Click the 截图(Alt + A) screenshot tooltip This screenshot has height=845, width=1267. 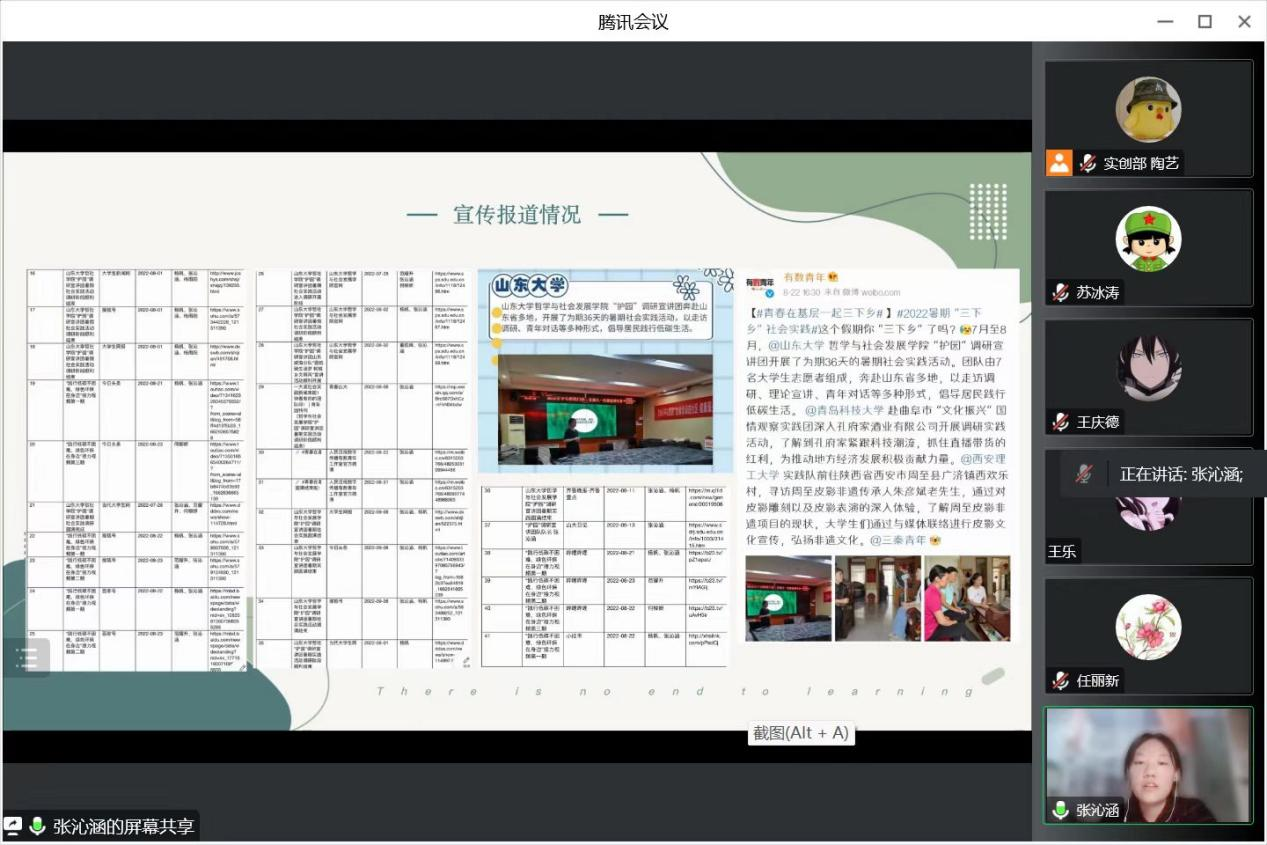(x=801, y=733)
